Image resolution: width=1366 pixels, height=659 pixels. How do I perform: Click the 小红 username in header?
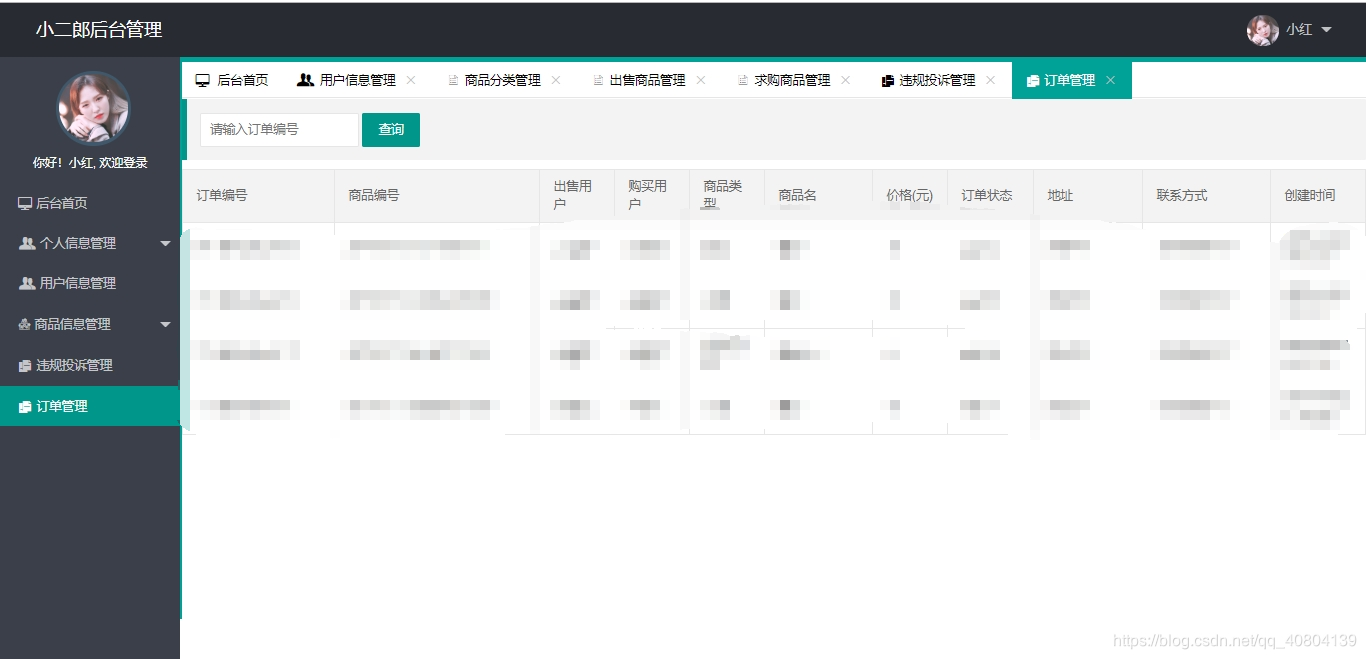(1299, 30)
